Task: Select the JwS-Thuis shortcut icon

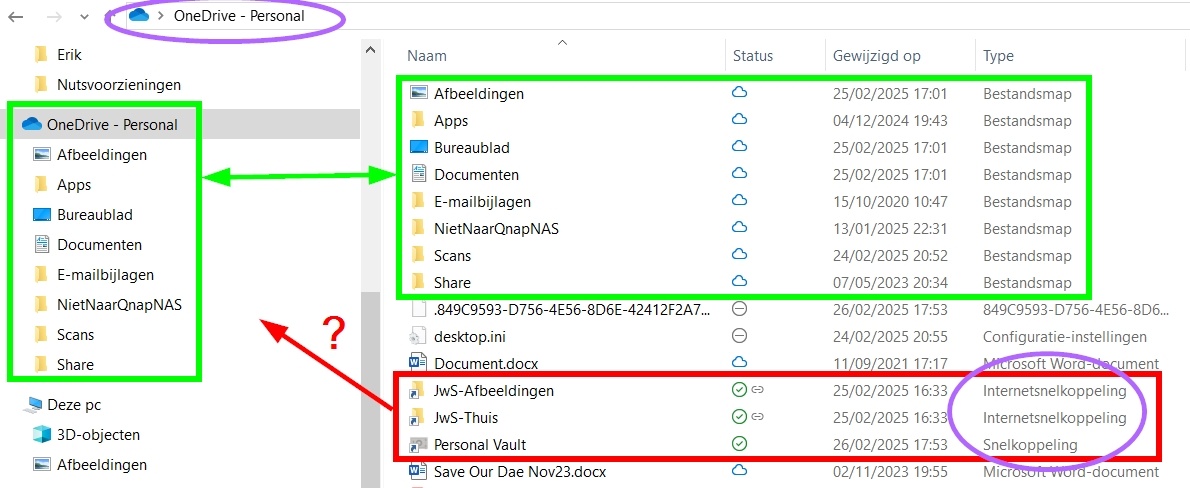Action: point(417,417)
